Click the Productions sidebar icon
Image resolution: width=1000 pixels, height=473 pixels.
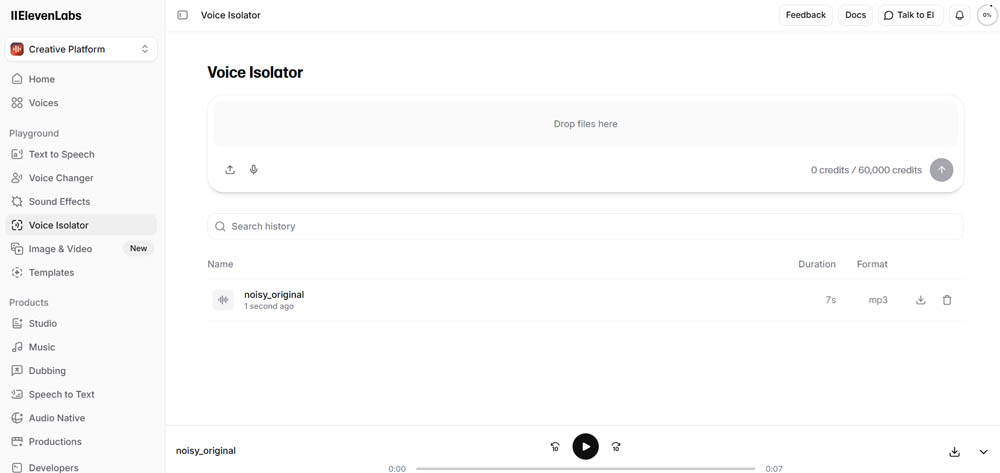click(x=17, y=441)
